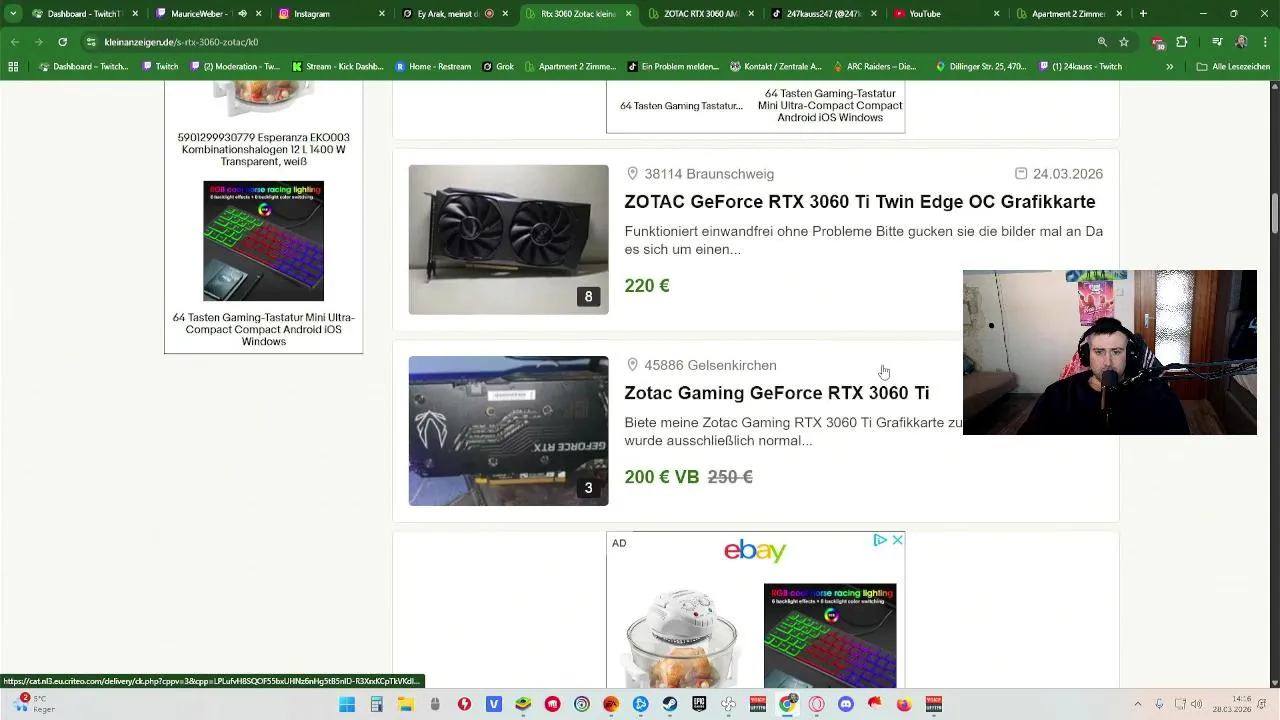Open BlueStacks from the taskbar
Viewport: 1280px width, 720px height.
[x=523, y=704]
